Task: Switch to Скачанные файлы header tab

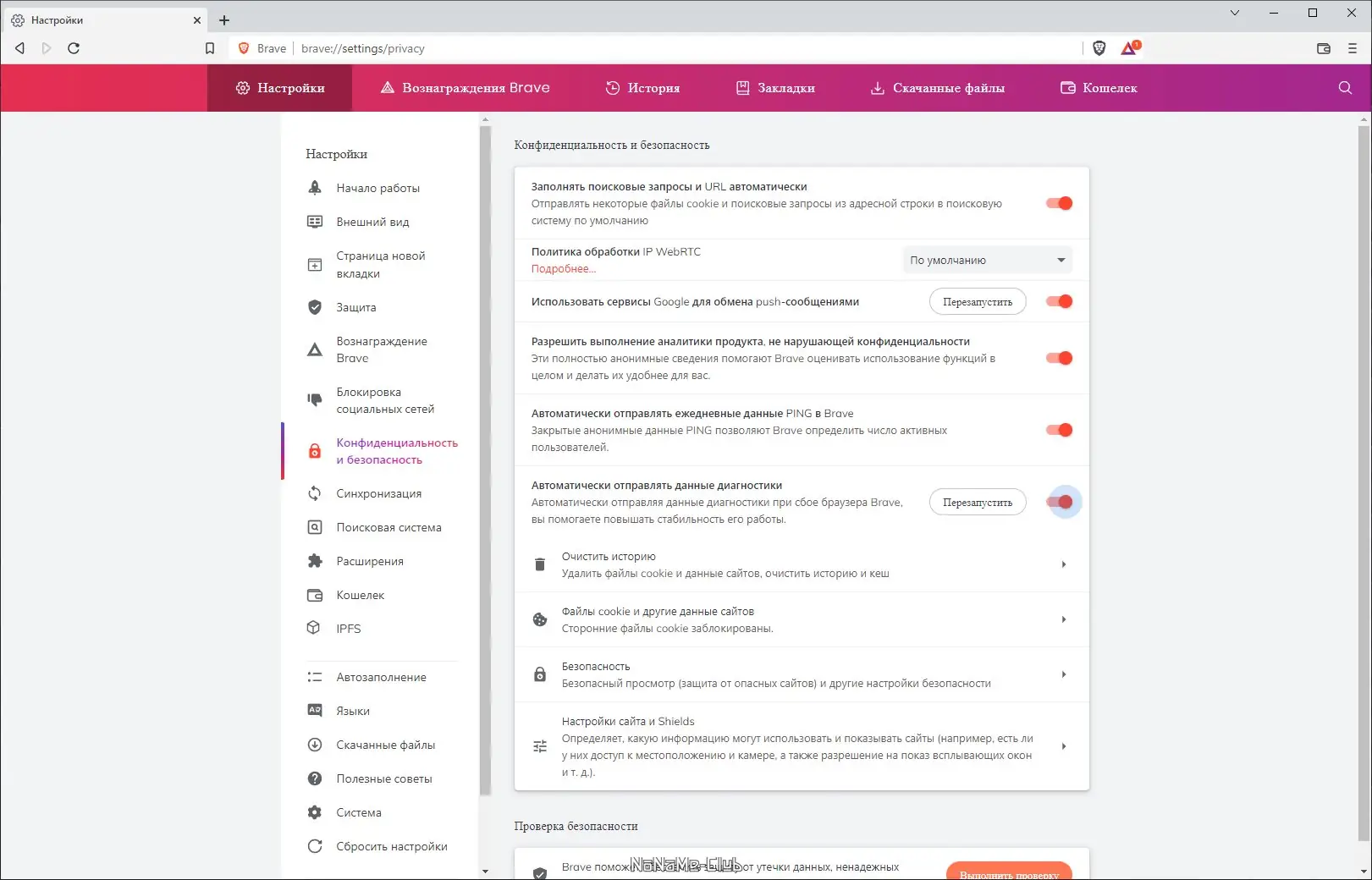Action: tap(938, 88)
